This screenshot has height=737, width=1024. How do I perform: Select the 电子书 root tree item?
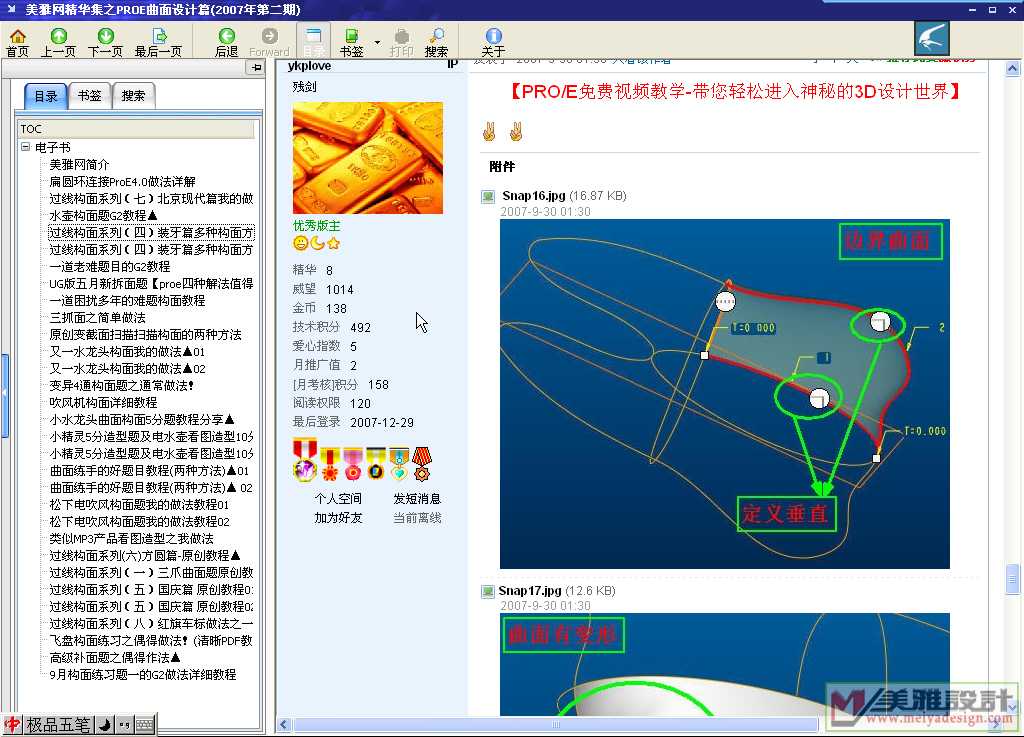(53, 148)
